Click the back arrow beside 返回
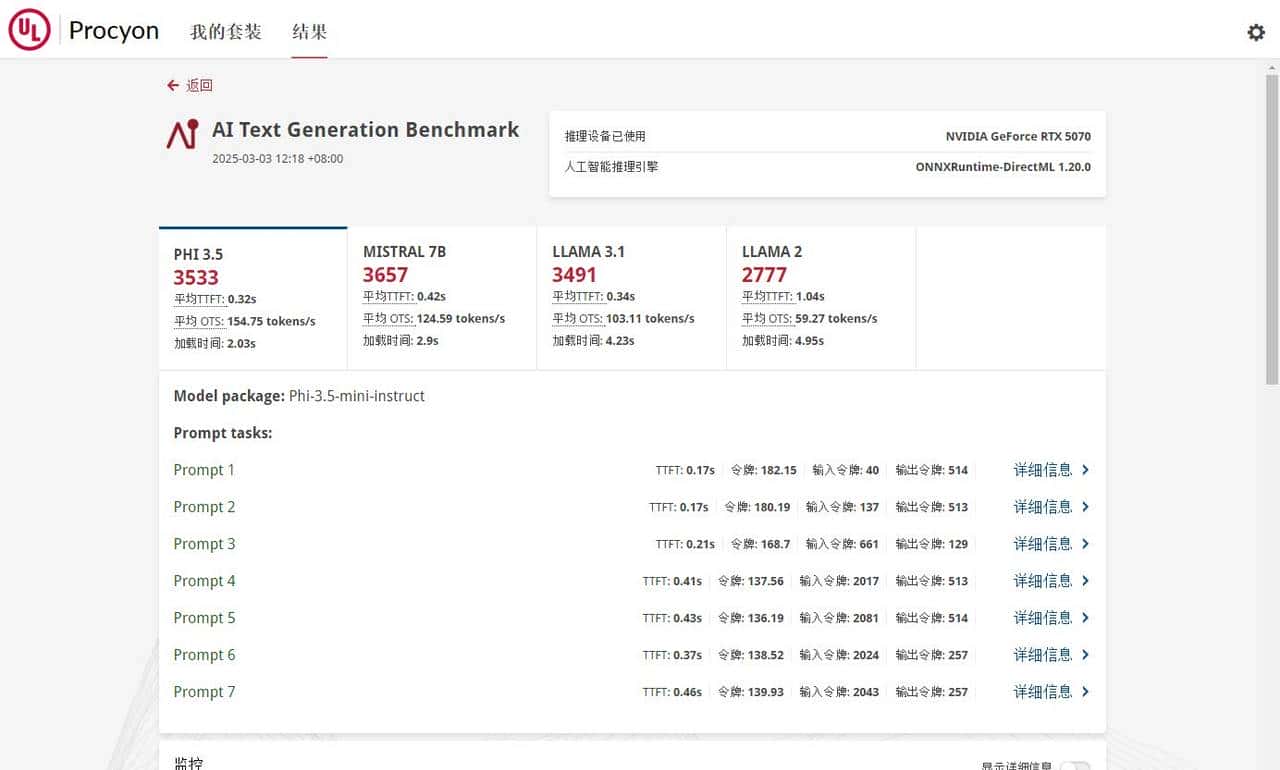Viewport: 1280px width, 770px height. coord(172,85)
